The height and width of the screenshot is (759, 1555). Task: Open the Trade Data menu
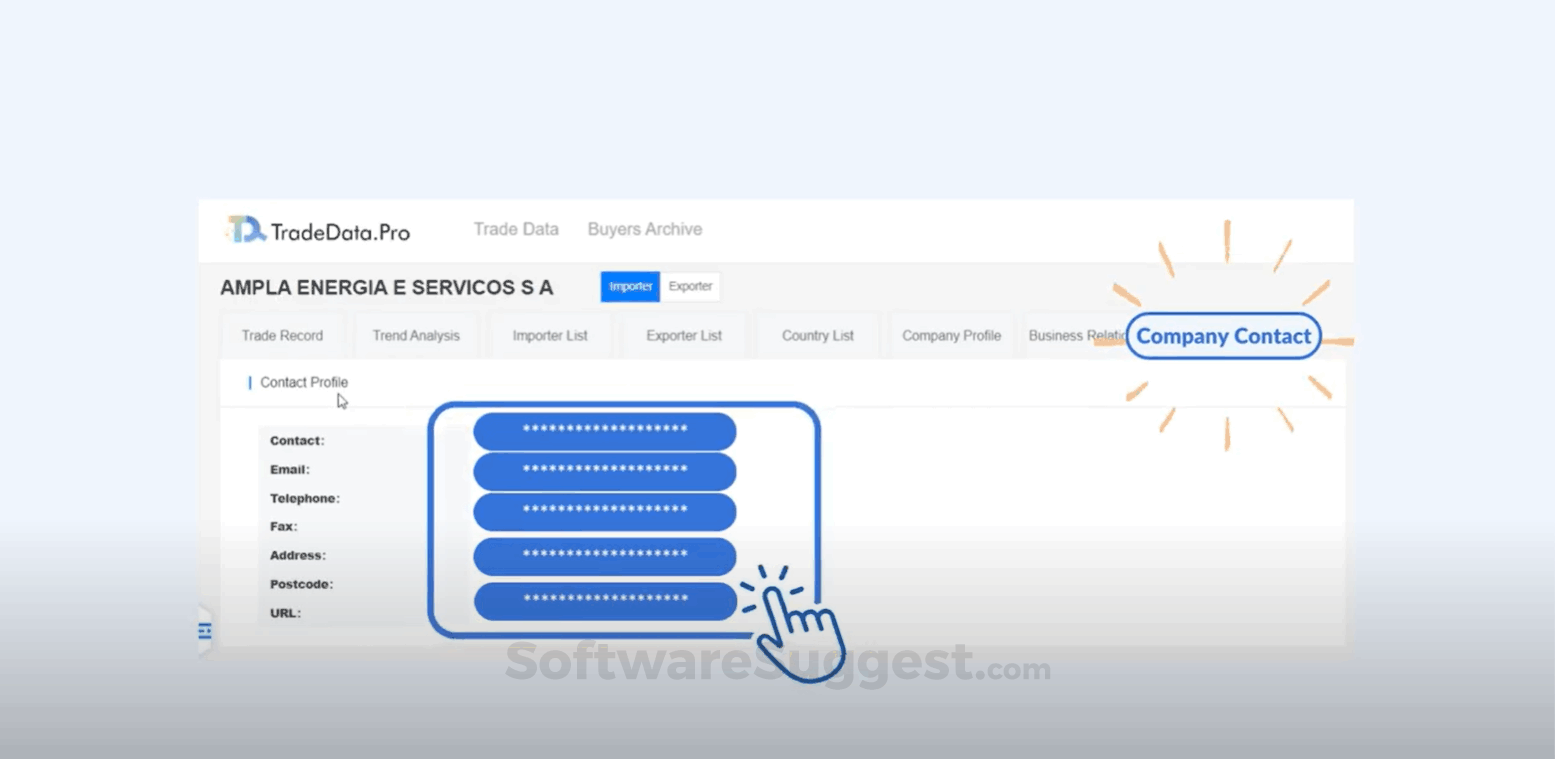coord(516,229)
